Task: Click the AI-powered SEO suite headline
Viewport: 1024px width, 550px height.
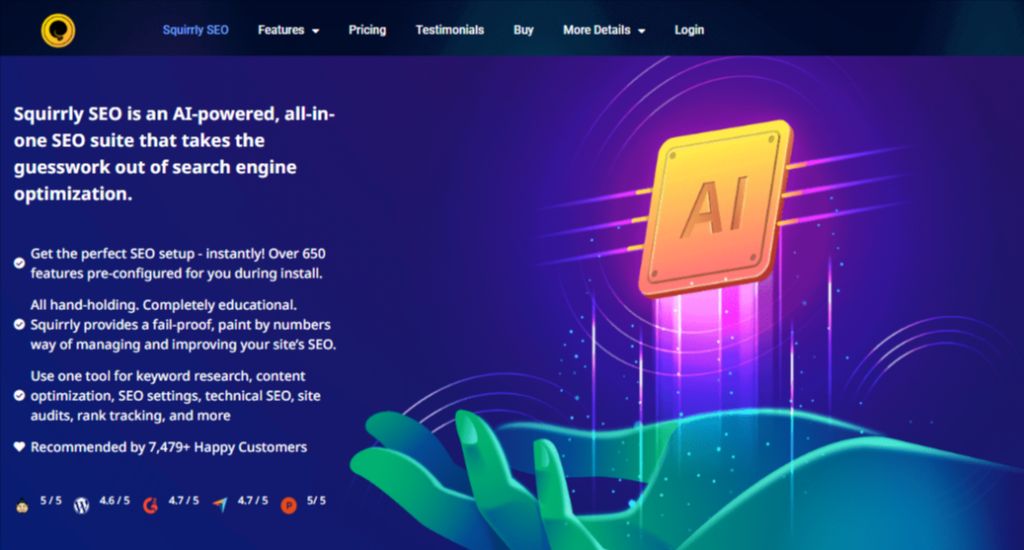Action: point(174,154)
